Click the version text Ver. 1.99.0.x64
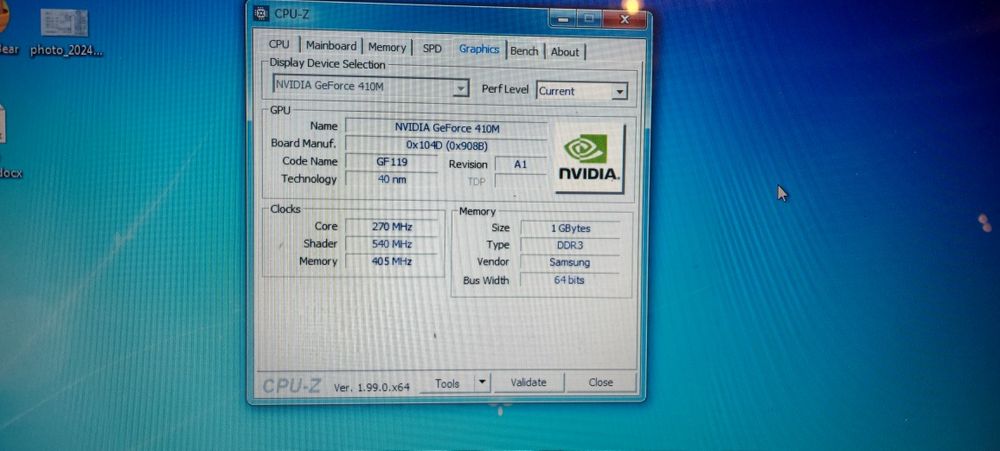 click(372, 387)
